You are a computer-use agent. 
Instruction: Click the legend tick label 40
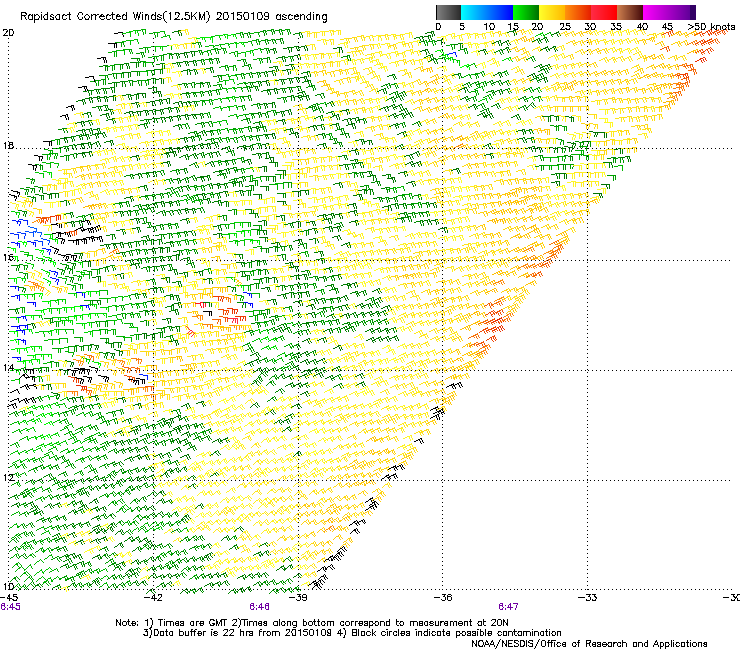[642, 27]
